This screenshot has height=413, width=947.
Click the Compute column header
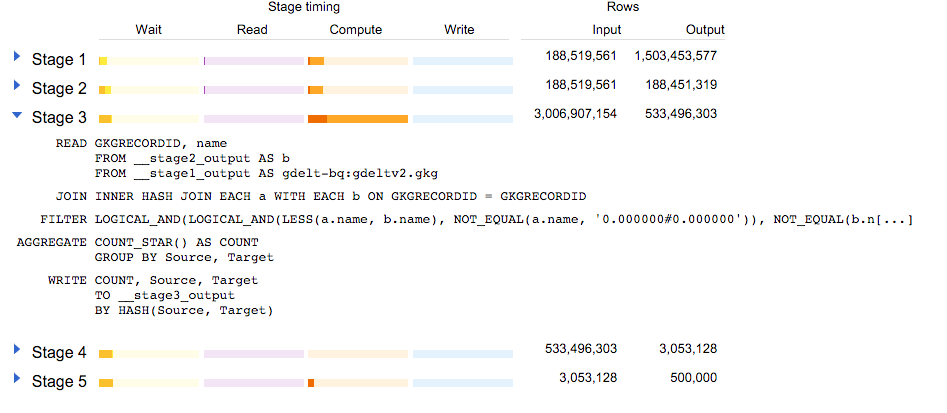pos(356,29)
